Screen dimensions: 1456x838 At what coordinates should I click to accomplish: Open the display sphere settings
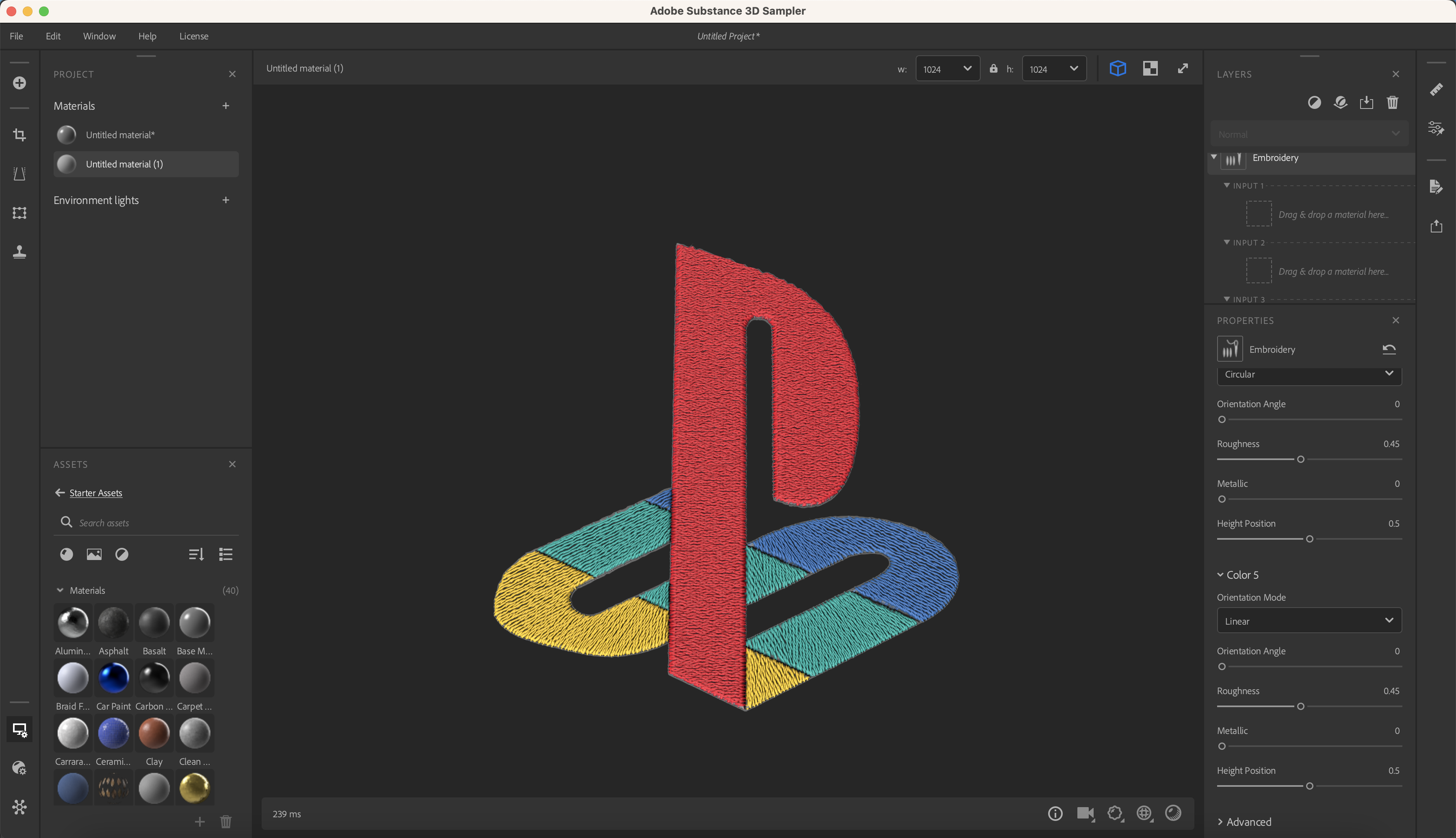(1174, 813)
